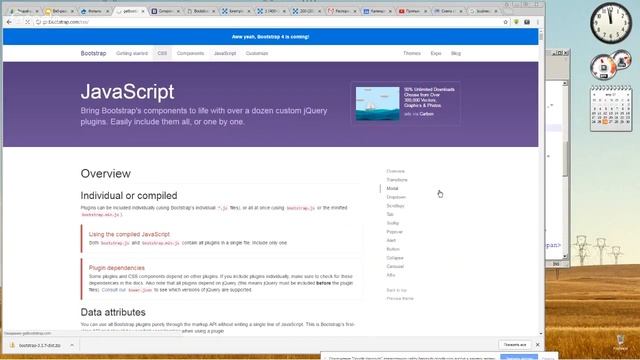Jump to Overview in the sidebar
Viewport: 640px width, 360px height.
pos(396,171)
